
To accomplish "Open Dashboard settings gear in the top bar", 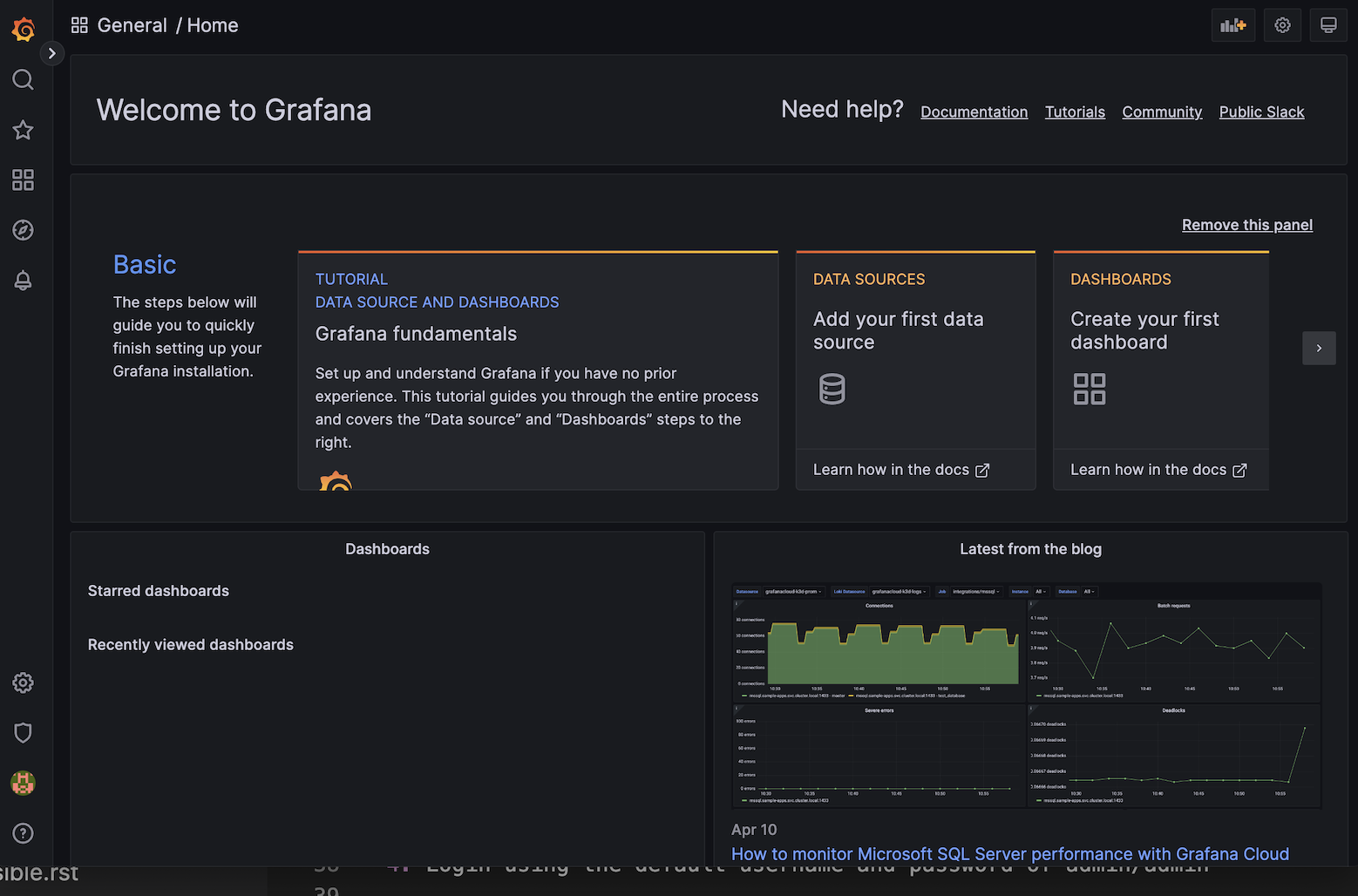I will (x=1282, y=25).
